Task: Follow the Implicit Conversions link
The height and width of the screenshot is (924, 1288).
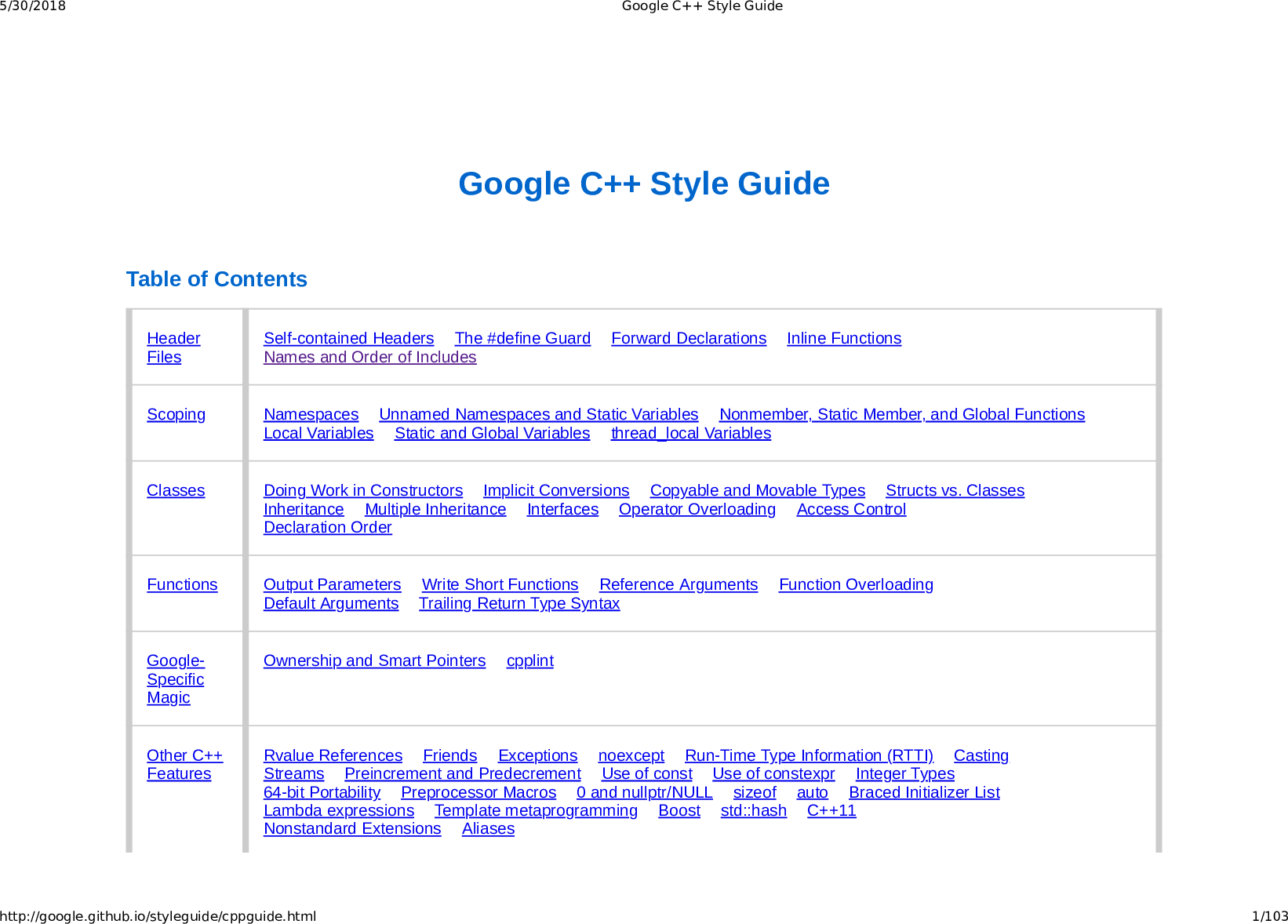Action: (x=556, y=490)
